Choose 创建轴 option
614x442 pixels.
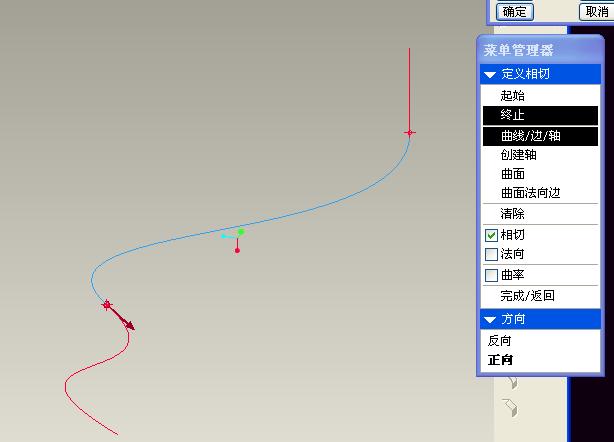coord(540,155)
